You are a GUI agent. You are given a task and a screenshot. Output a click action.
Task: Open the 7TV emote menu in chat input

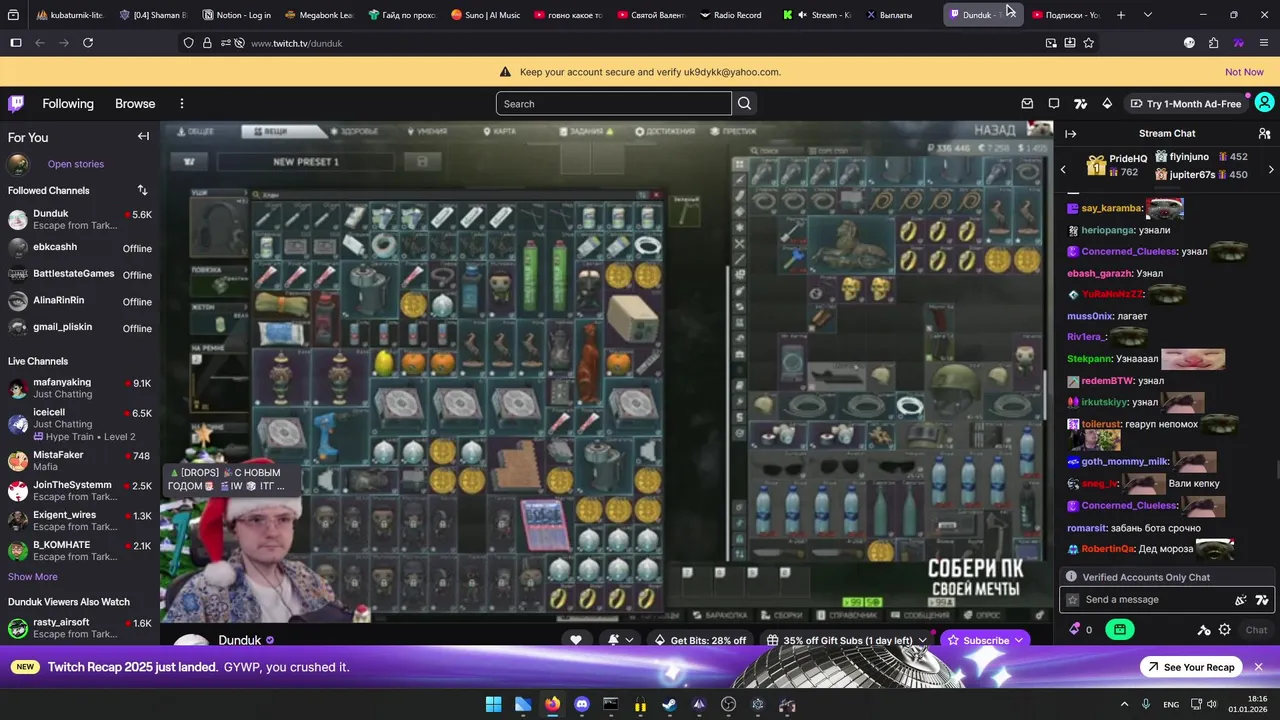(x=1262, y=600)
